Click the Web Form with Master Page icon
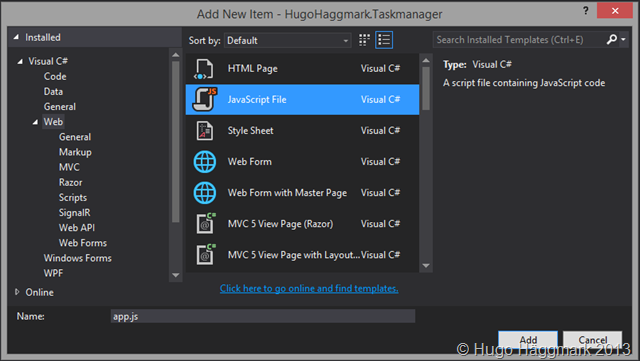This screenshot has height=361, width=640. [204, 193]
